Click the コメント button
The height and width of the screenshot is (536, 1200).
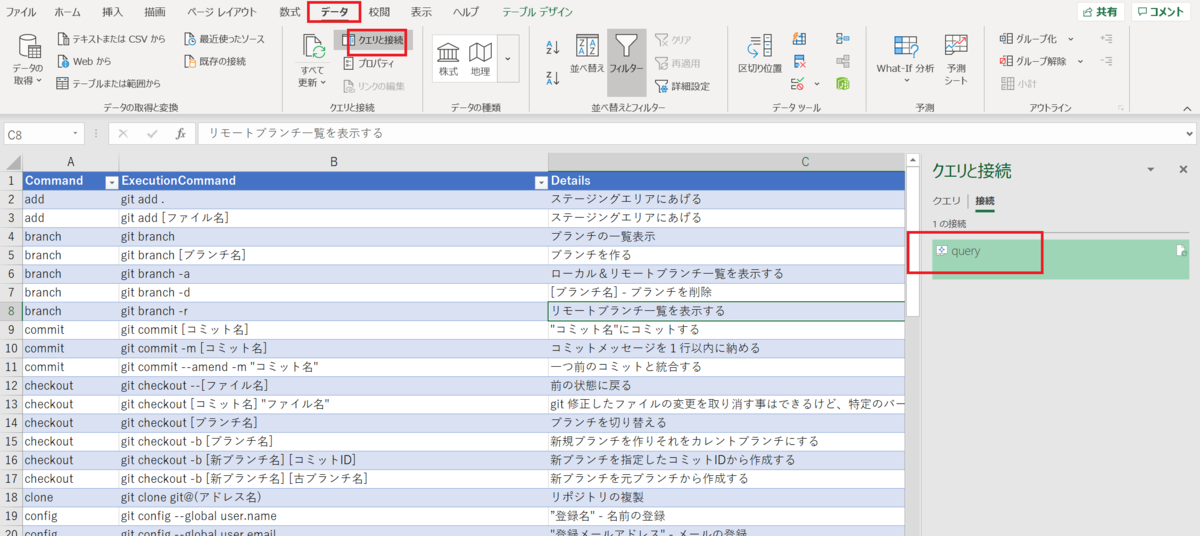pos(1160,12)
